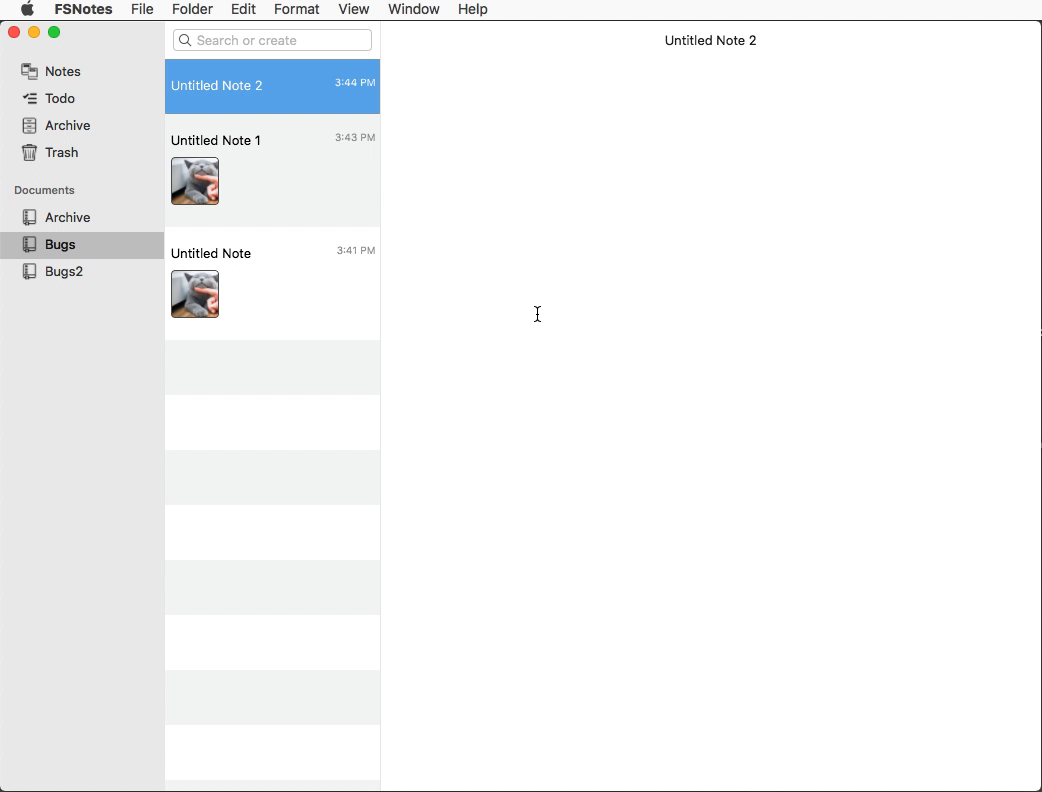
Task: Click the 3:44 PM timestamp
Action: pyautogui.click(x=355, y=82)
